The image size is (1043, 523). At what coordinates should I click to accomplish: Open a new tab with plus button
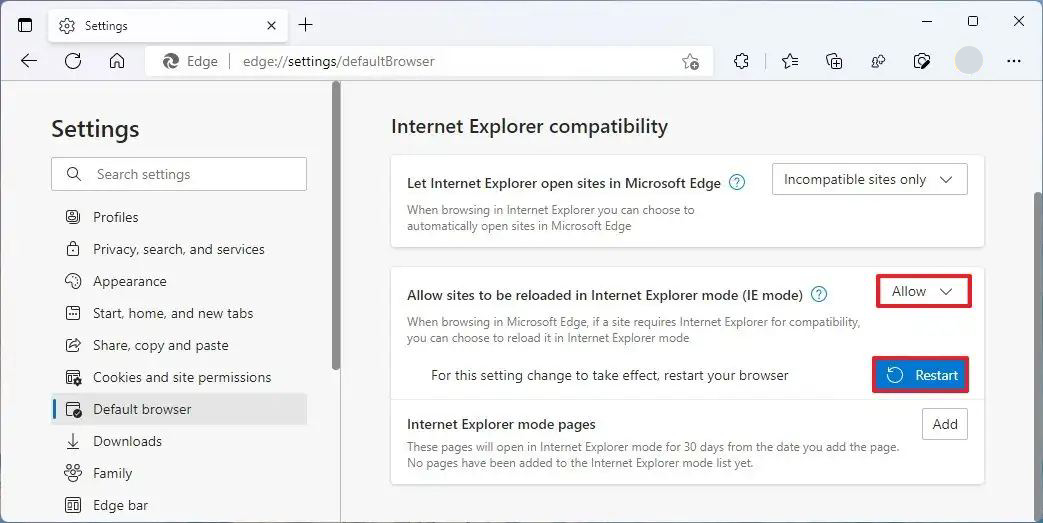coord(305,25)
